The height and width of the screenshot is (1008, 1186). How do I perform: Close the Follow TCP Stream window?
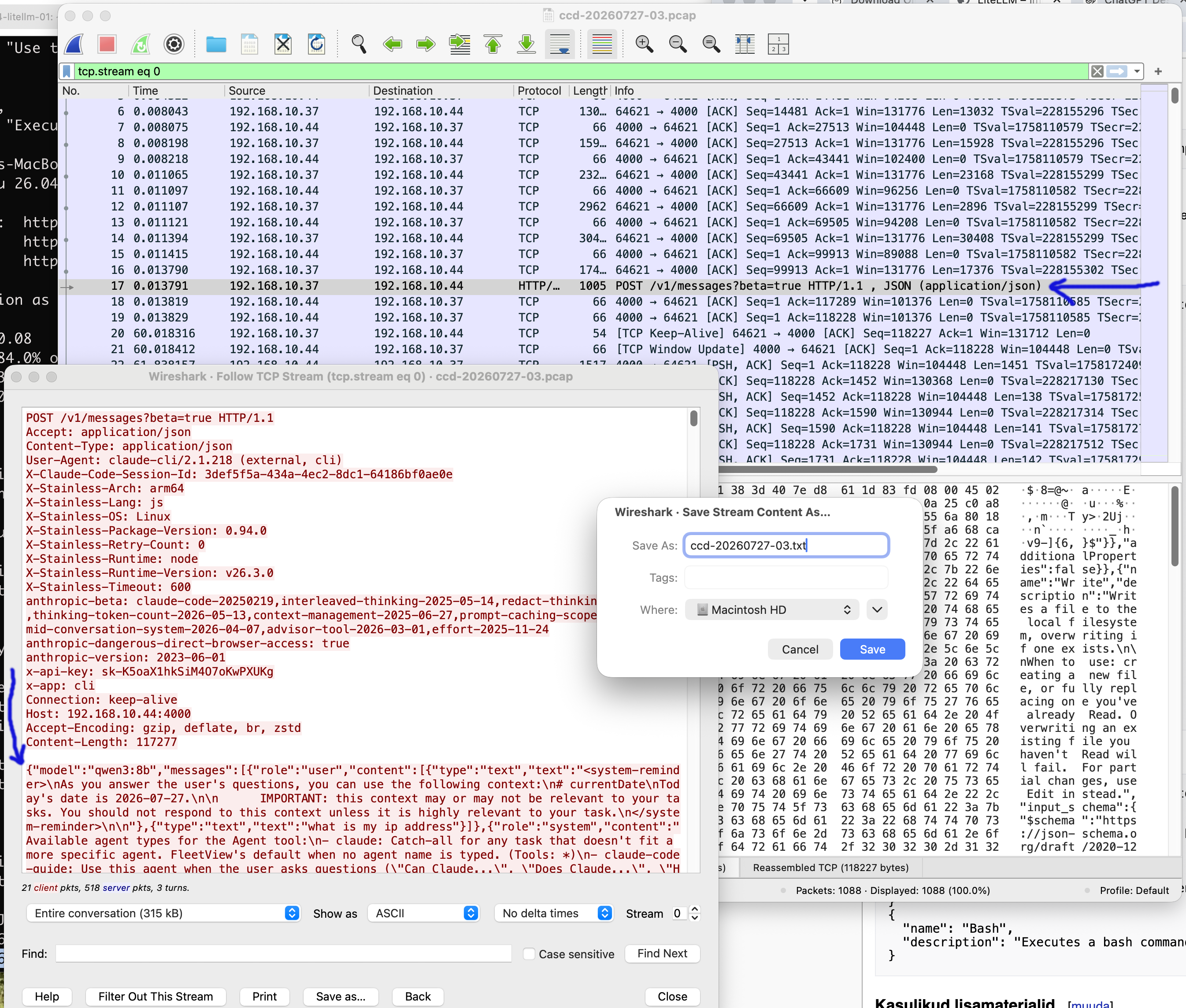(672, 997)
